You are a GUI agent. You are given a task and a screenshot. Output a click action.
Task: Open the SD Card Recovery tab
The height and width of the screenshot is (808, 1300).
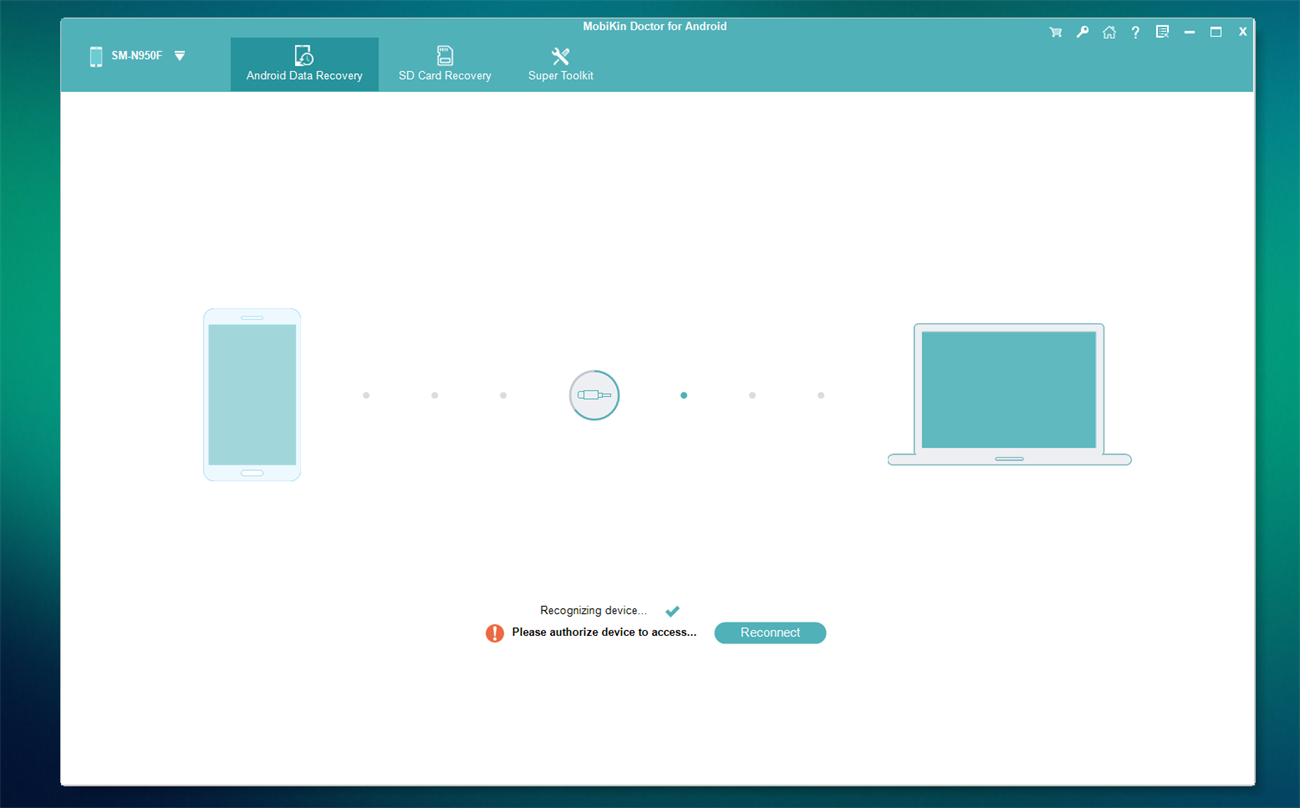tap(445, 64)
